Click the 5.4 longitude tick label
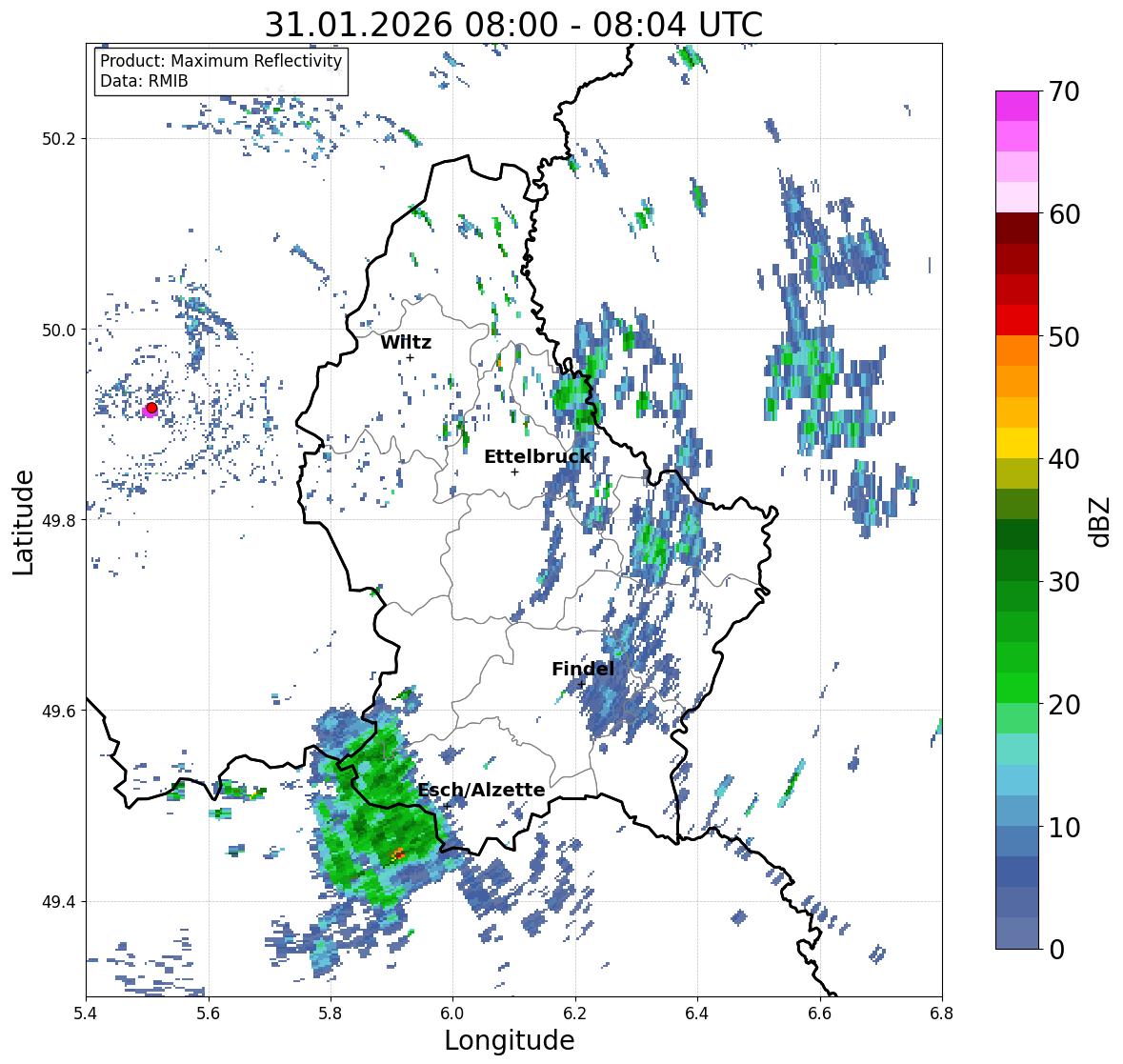The image size is (1123, 1064). [86, 1014]
